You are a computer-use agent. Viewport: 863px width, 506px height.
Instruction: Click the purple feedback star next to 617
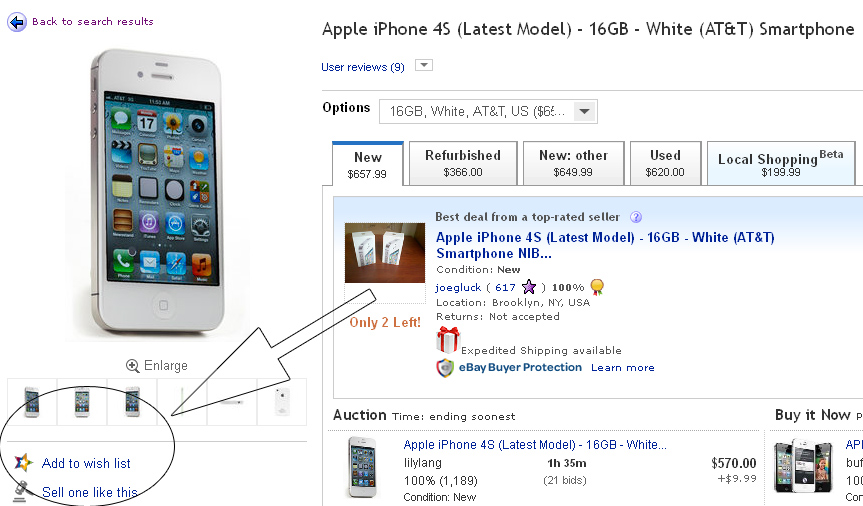click(528, 287)
